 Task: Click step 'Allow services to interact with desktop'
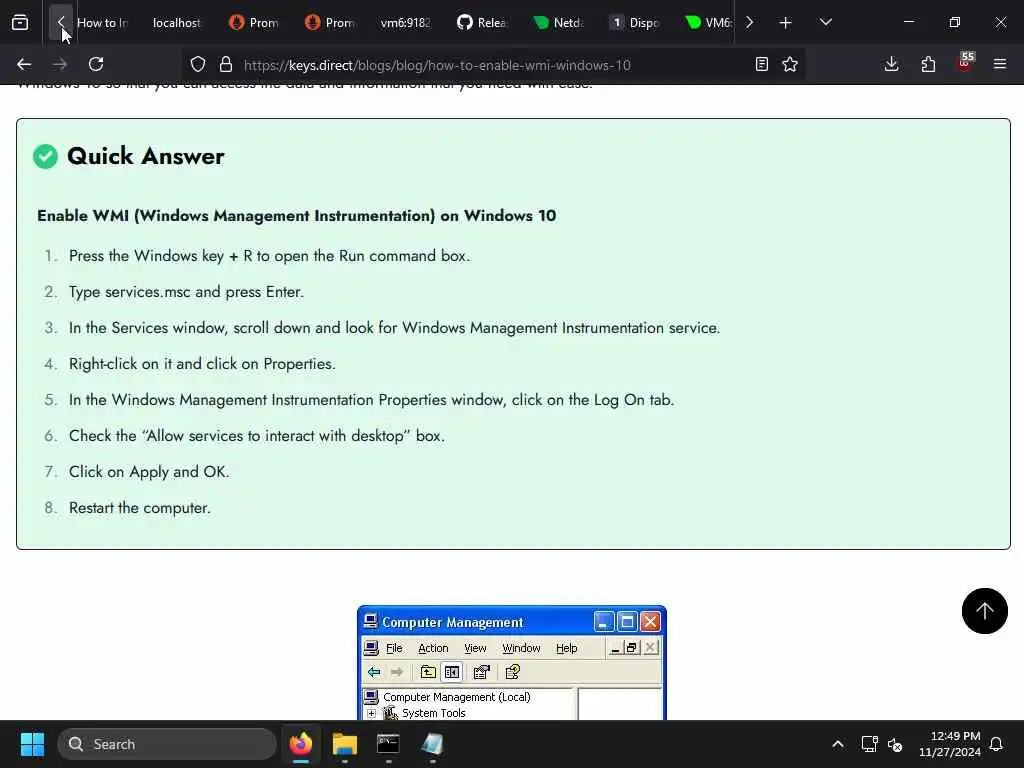point(257,436)
